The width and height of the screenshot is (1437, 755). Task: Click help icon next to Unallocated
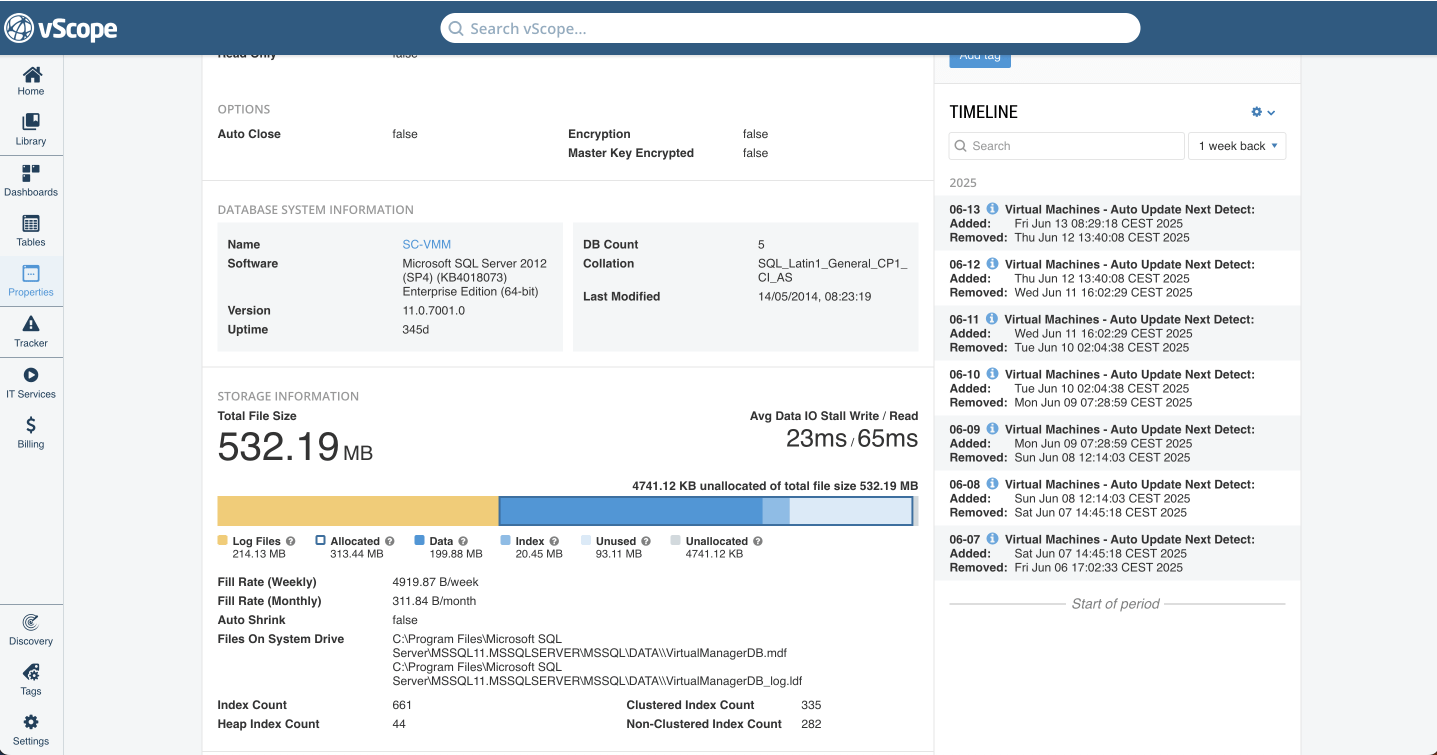coord(758,541)
